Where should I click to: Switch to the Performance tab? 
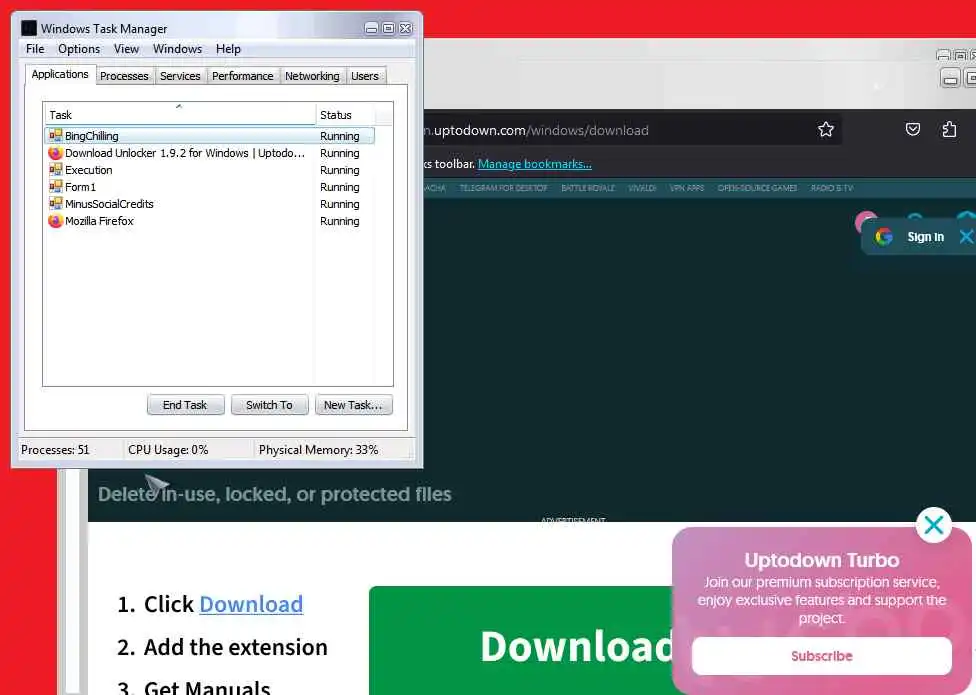243,76
